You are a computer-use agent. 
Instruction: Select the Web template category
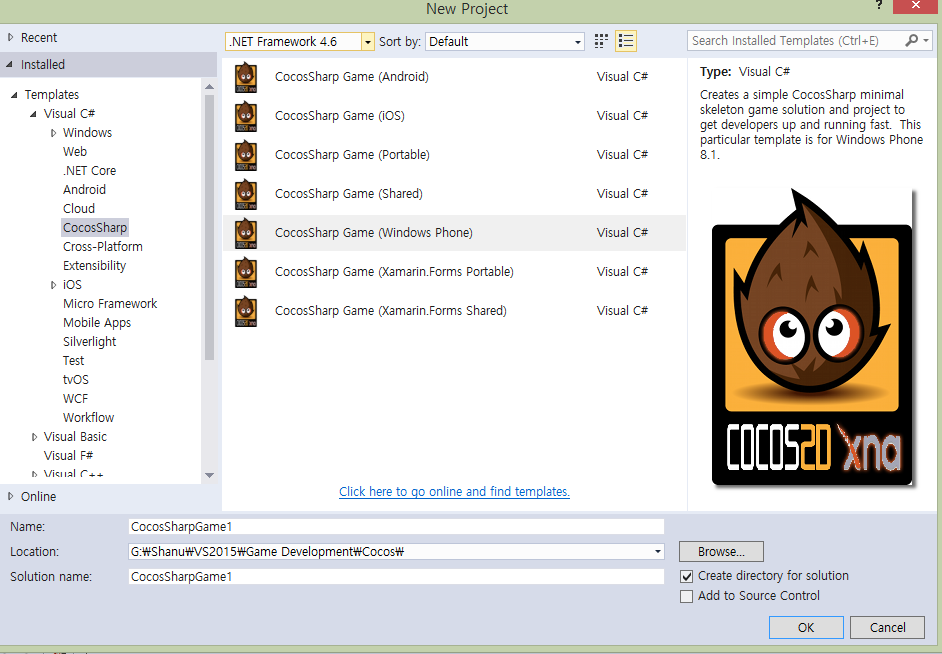pos(74,151)
